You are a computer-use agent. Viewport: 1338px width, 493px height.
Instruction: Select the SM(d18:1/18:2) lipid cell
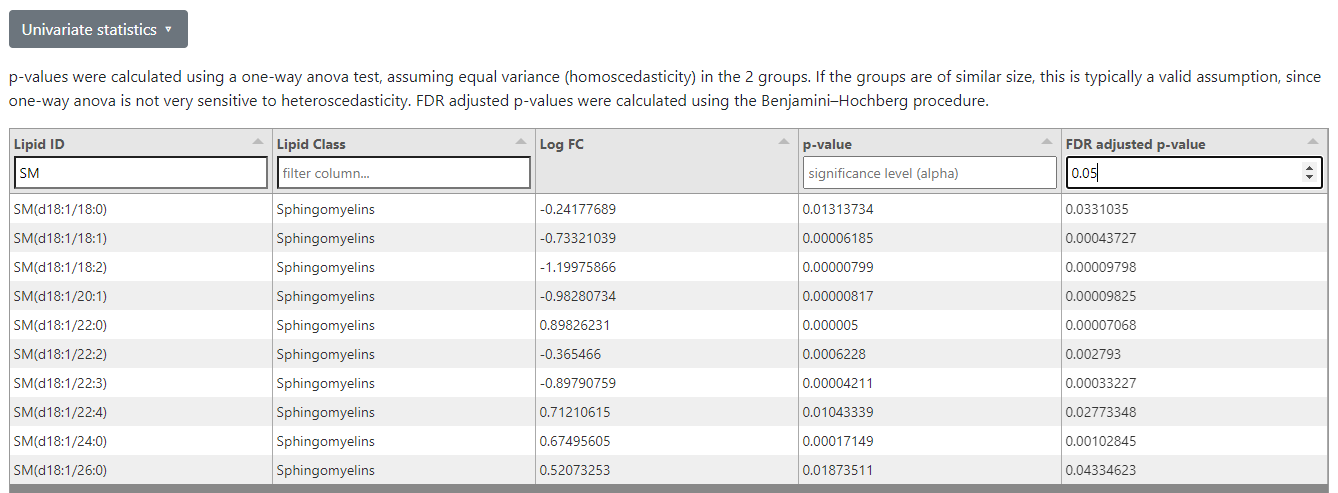coord(60,267)
